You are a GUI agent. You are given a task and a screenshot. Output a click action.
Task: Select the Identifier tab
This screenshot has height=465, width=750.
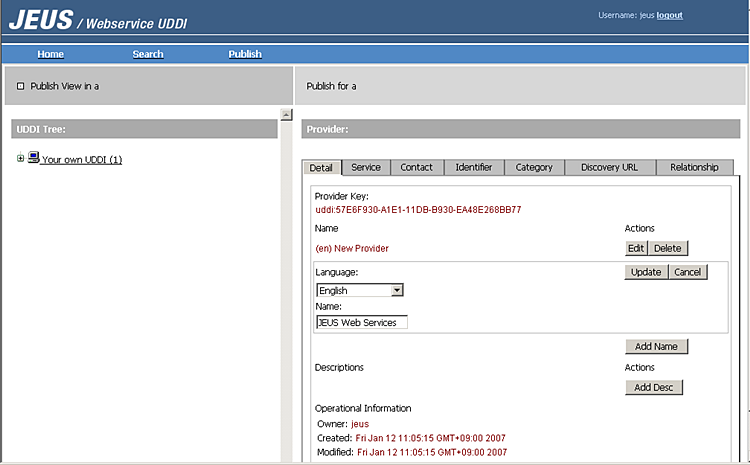(x=474, y=167)
